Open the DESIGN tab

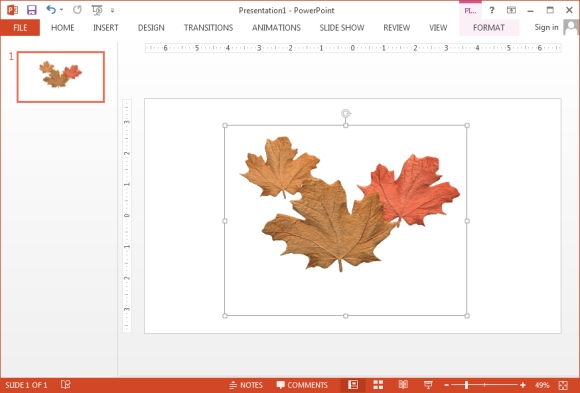[151, 28]
